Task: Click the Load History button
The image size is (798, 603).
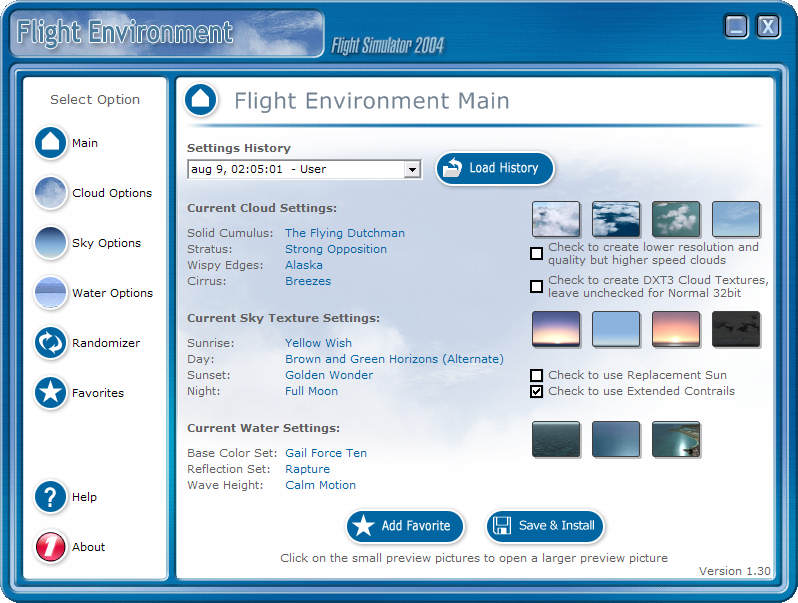Action: click(494, 168)
